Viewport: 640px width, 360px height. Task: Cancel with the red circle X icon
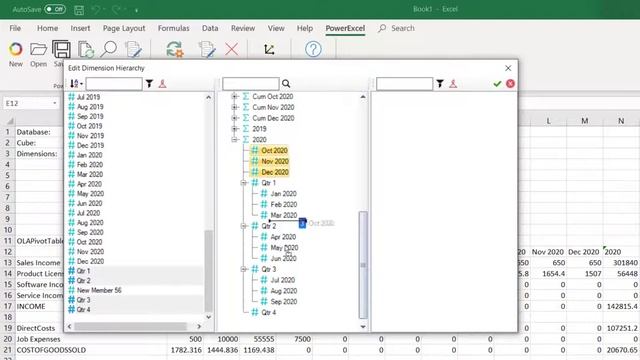(510, 84)
